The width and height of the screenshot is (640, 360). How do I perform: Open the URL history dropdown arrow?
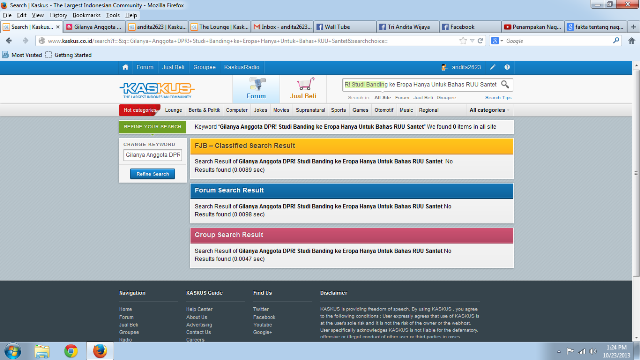(472, 41)
